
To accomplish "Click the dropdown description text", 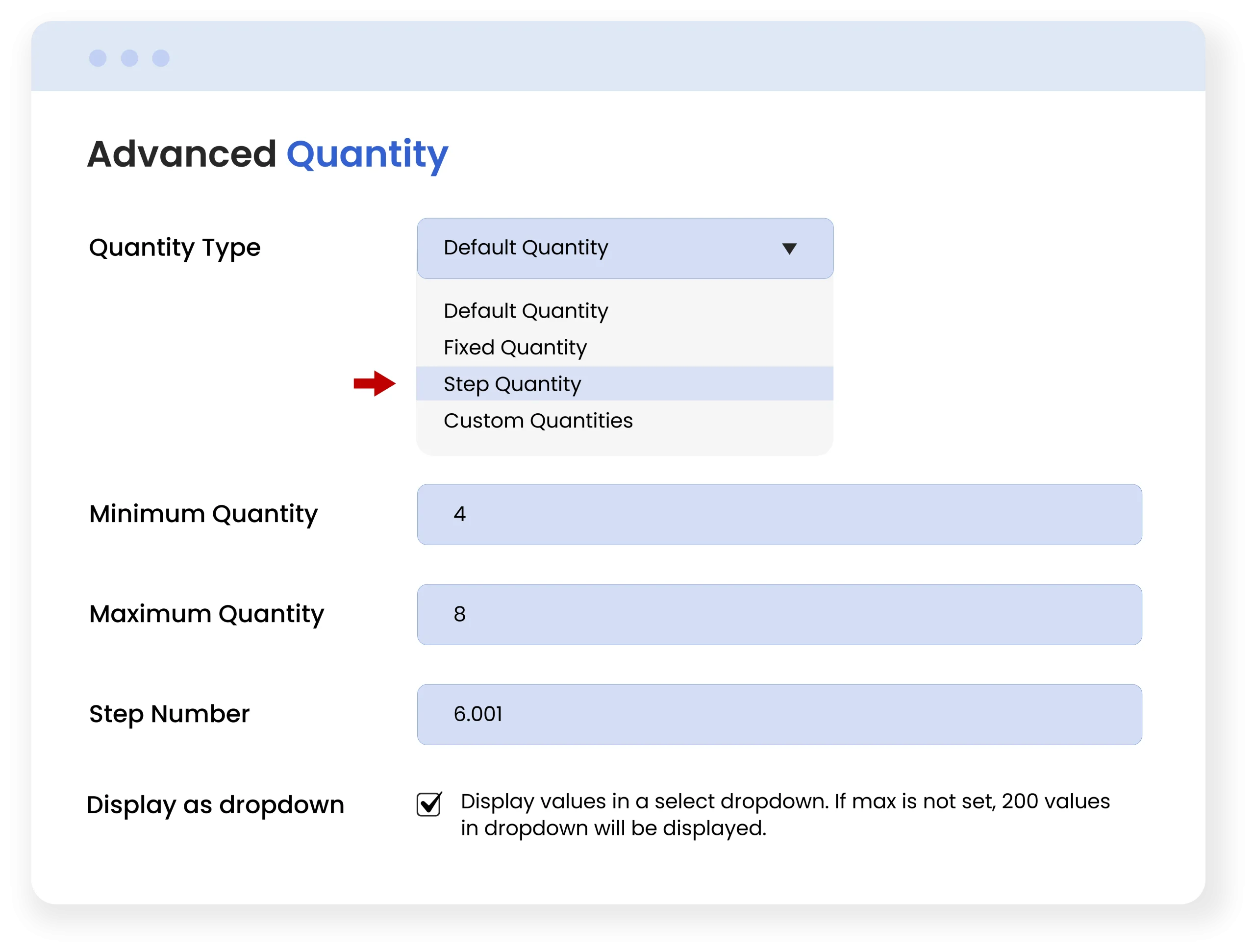I will [x=785, y=815].
